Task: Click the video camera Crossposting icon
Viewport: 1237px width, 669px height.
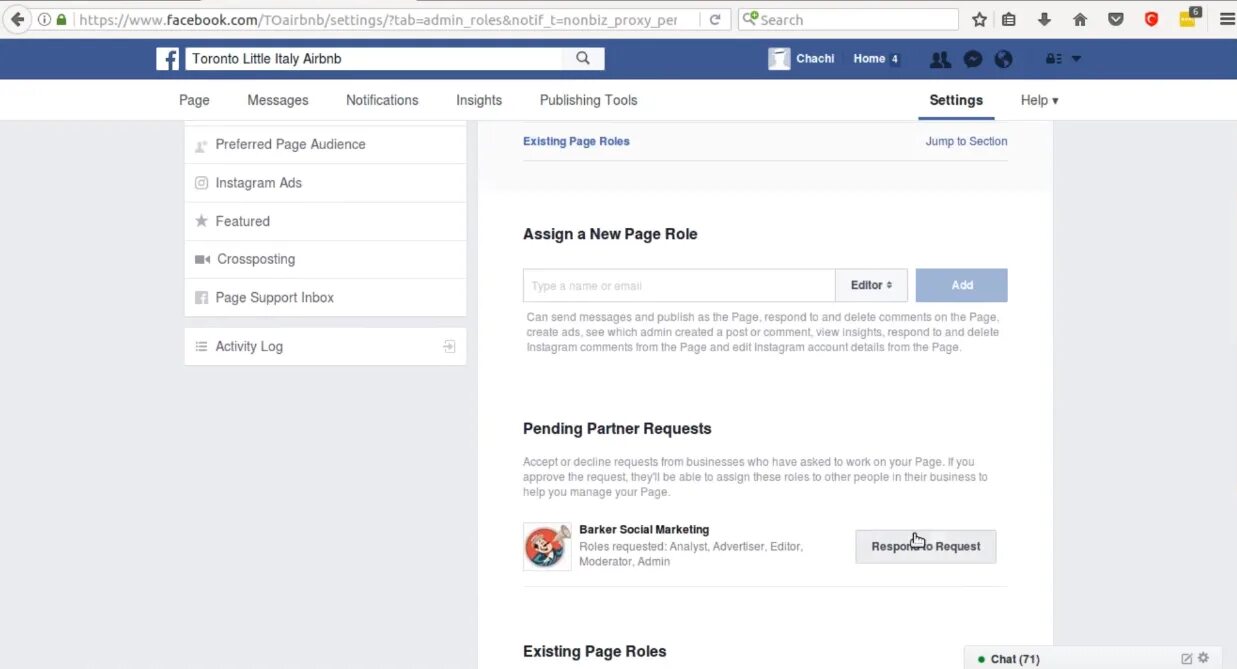Action: [x=202, y=259]
